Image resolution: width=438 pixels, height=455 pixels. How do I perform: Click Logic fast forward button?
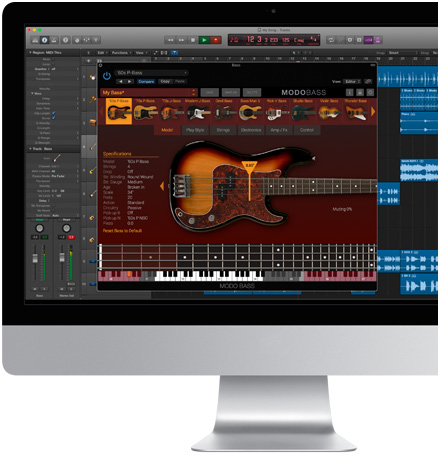tap(181, 40)
